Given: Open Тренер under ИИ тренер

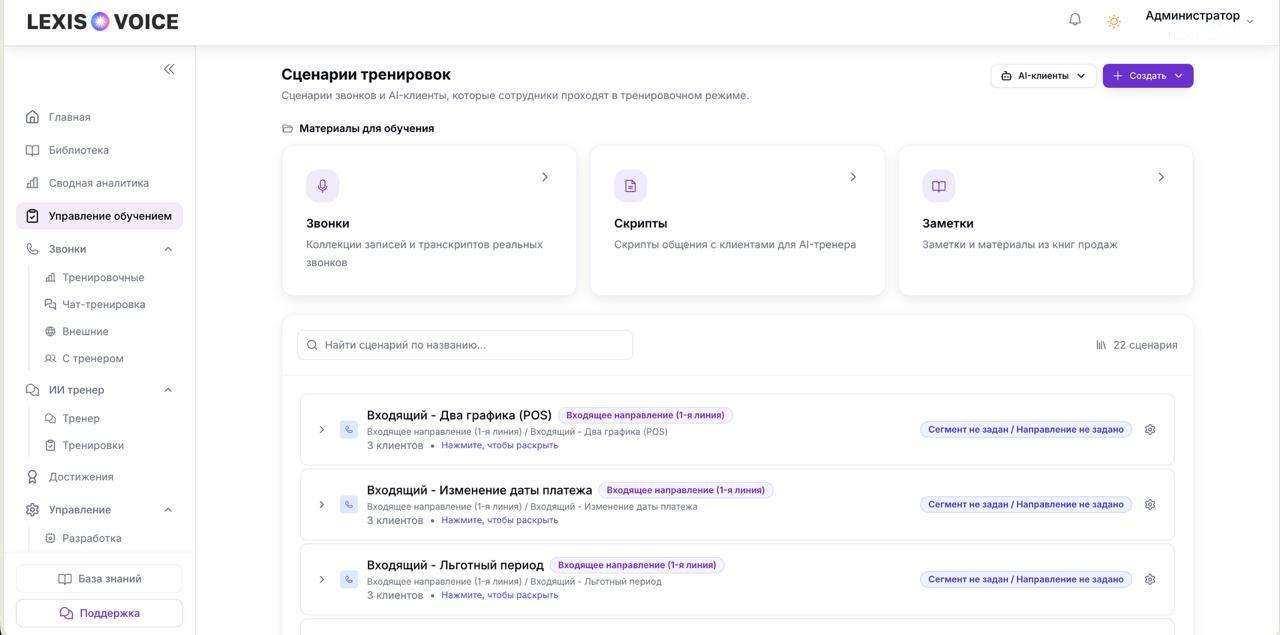Looking at the screenshot, I should point(81,418).
